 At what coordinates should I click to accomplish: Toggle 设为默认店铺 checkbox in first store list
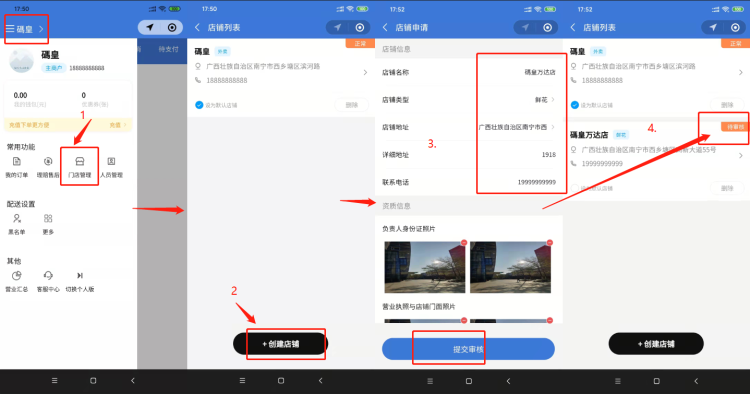click(199, 105)
